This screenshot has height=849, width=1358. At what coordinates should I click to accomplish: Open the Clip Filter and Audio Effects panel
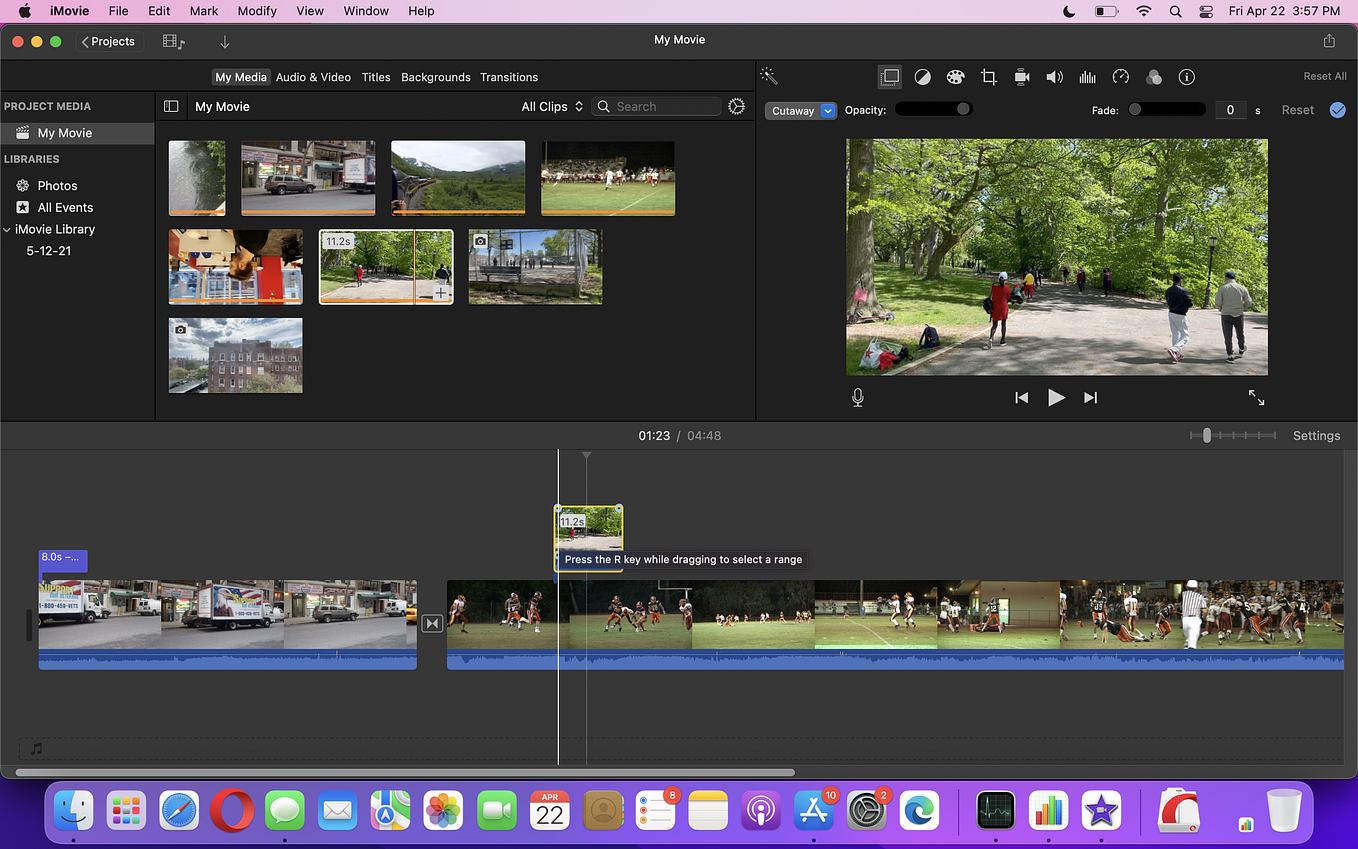pos(1154,76)
